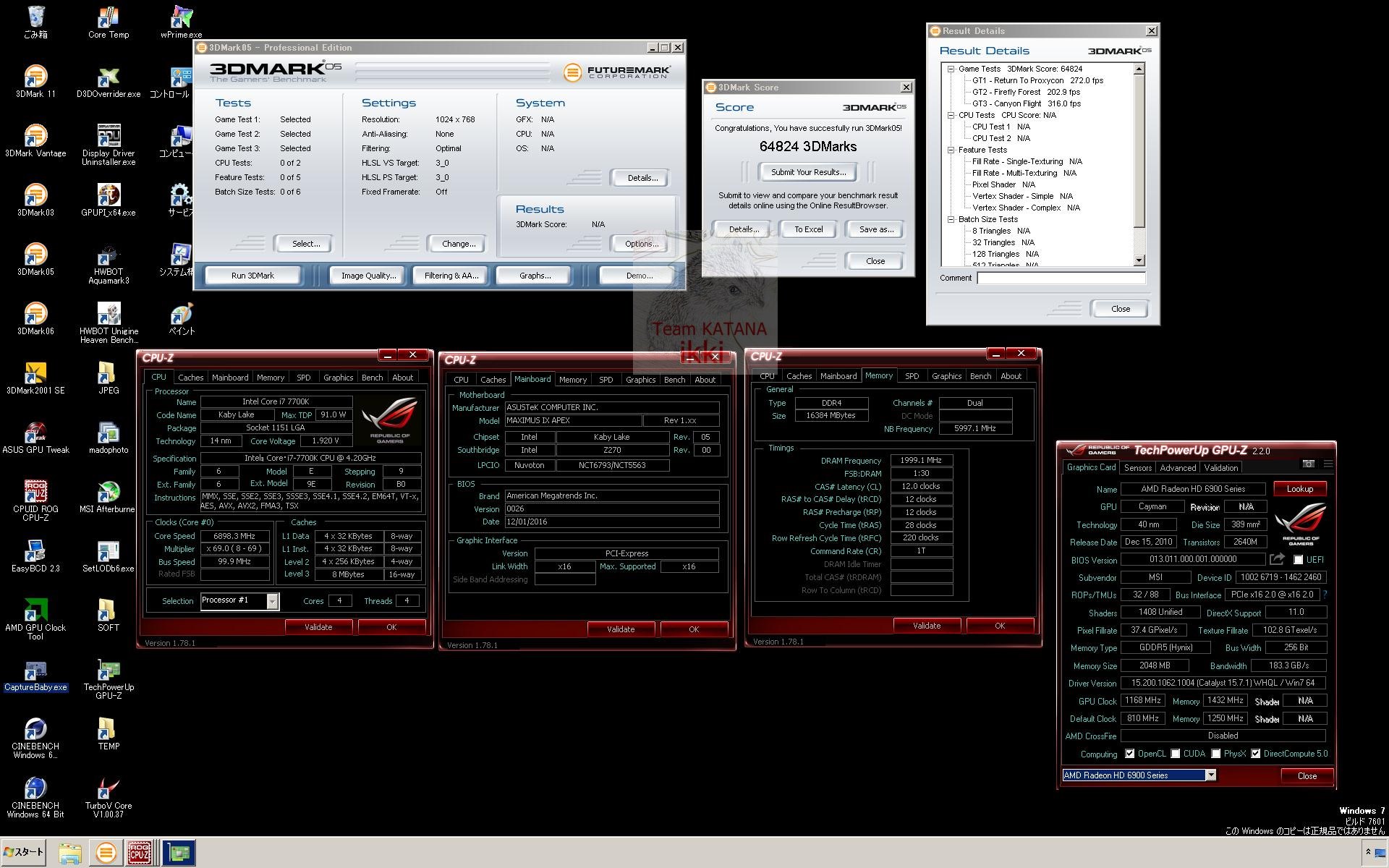Click the Lookup button in GPU-Z
This screenshot has height=868, width=1389.
click(1299, 489)
